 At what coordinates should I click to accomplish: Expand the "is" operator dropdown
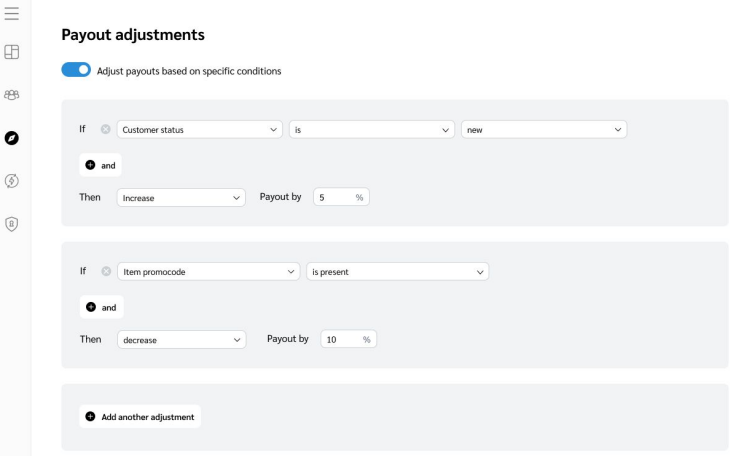coord(371,130)
